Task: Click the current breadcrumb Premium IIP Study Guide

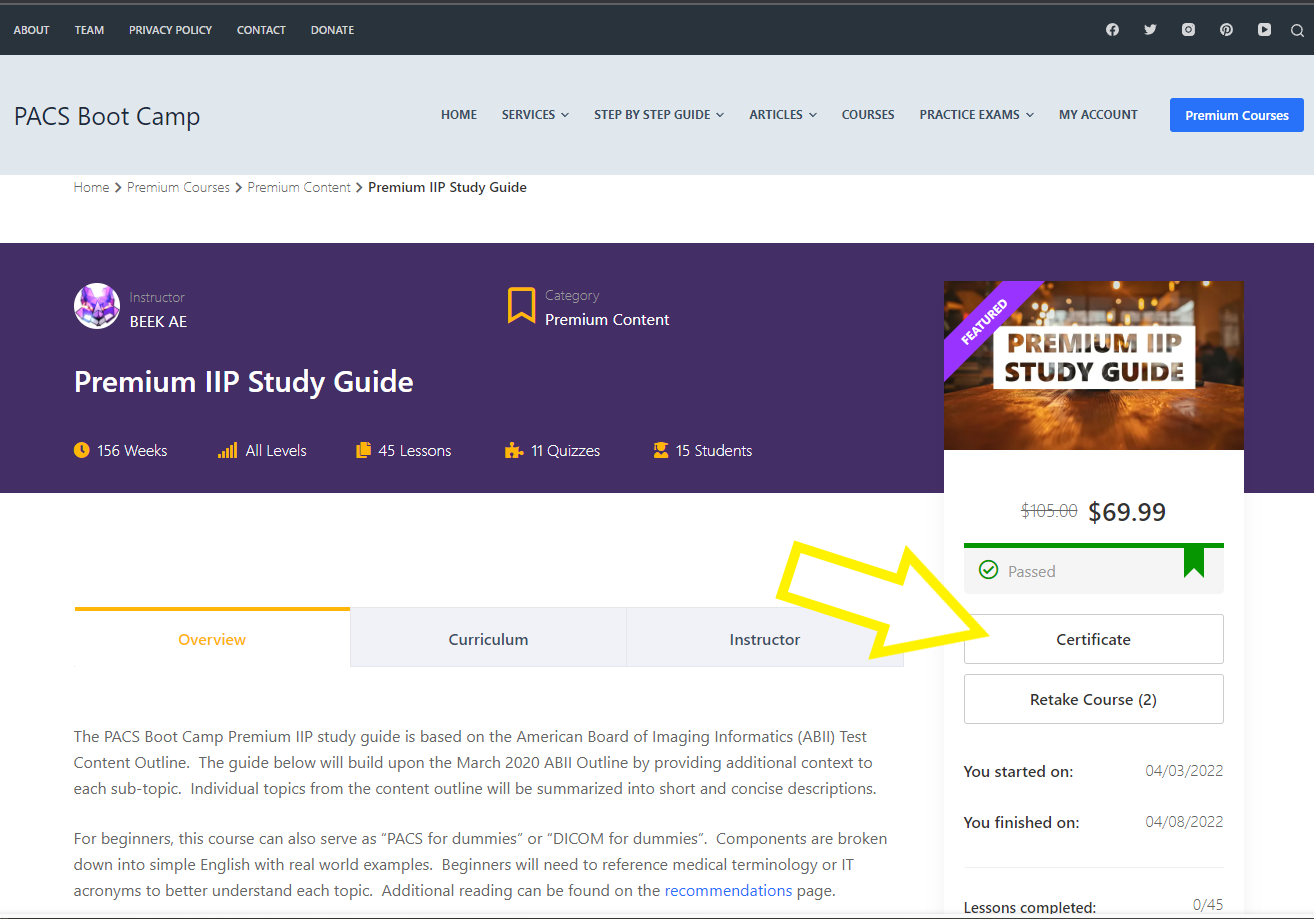Action: [447, 187]
